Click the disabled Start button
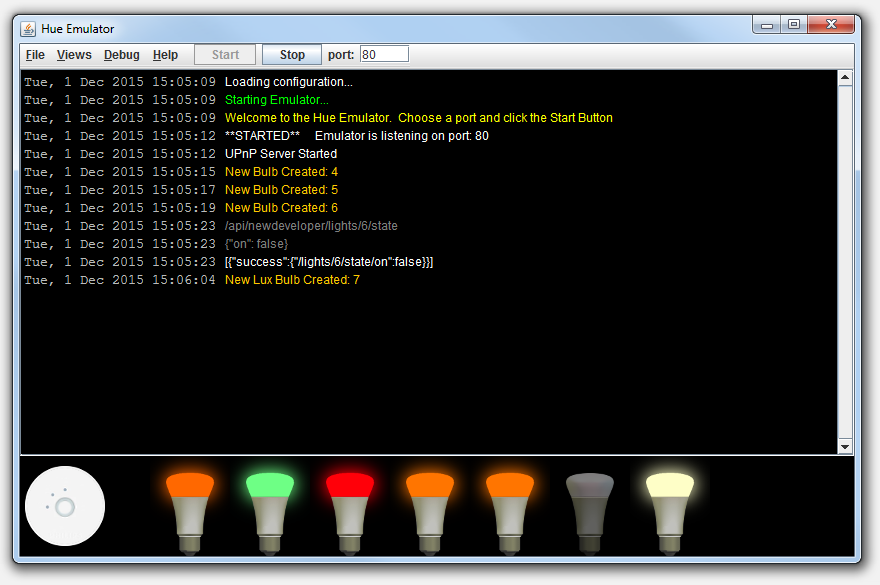880x585 pixels. [225, 55]
